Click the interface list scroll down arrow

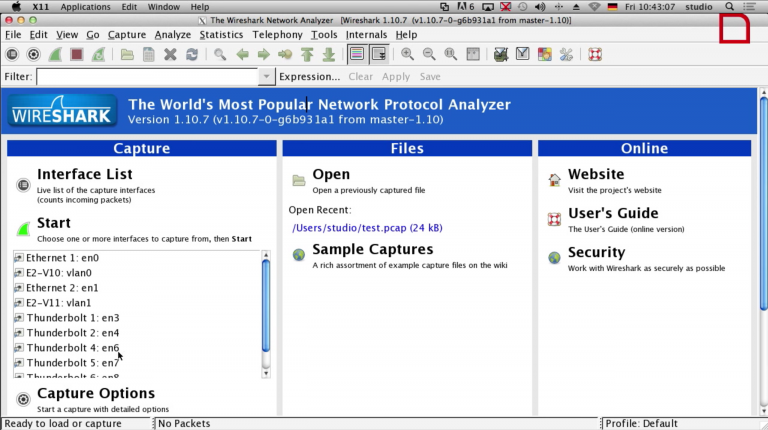[x=266, y=374]
